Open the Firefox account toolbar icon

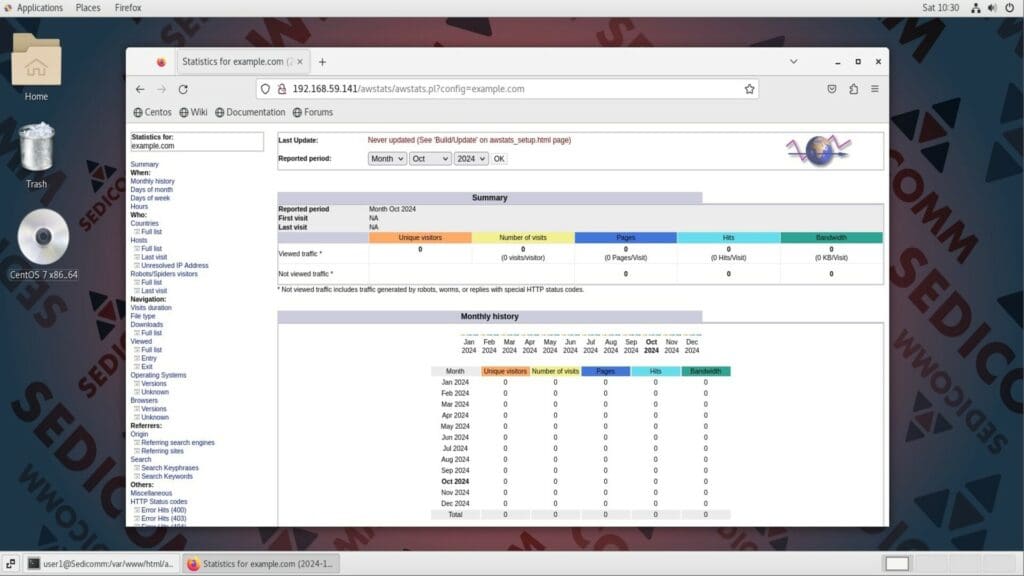853,88
